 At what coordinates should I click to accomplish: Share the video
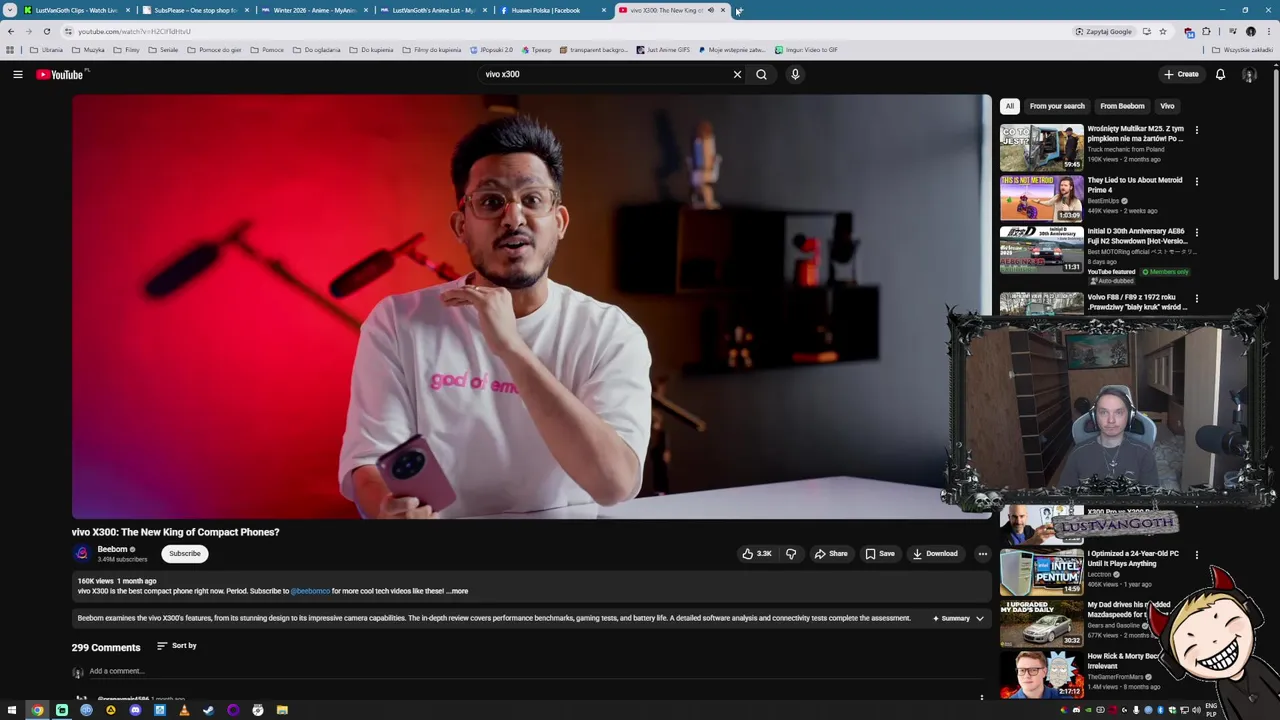(x=831, y=554)
